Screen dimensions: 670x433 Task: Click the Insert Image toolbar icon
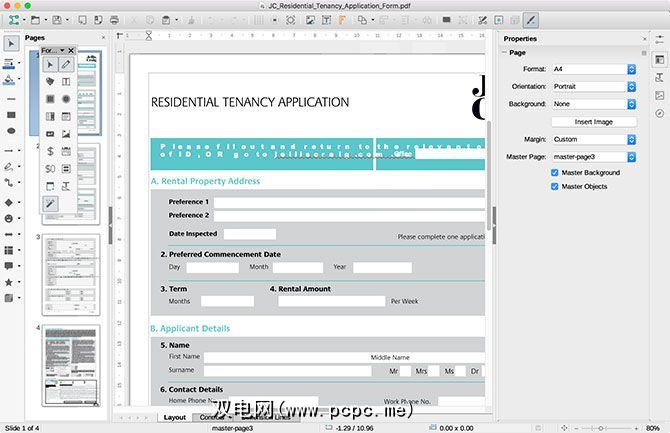tap(310, 20)
